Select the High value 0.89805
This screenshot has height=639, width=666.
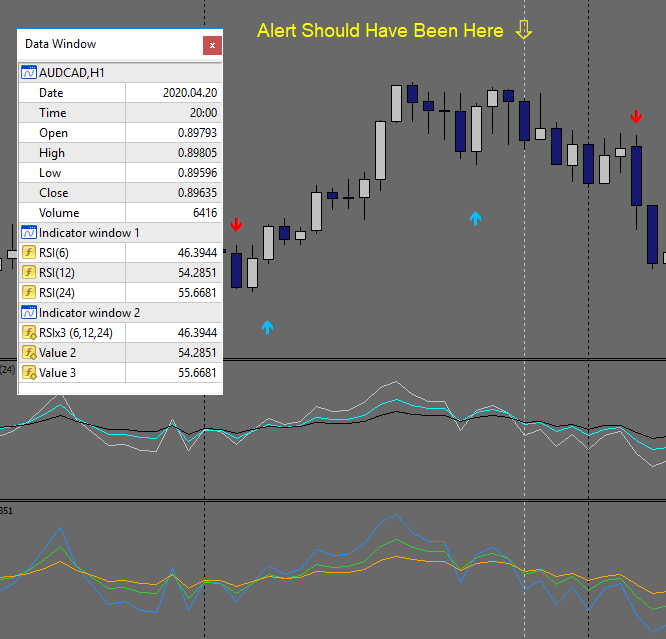(197, 153)
